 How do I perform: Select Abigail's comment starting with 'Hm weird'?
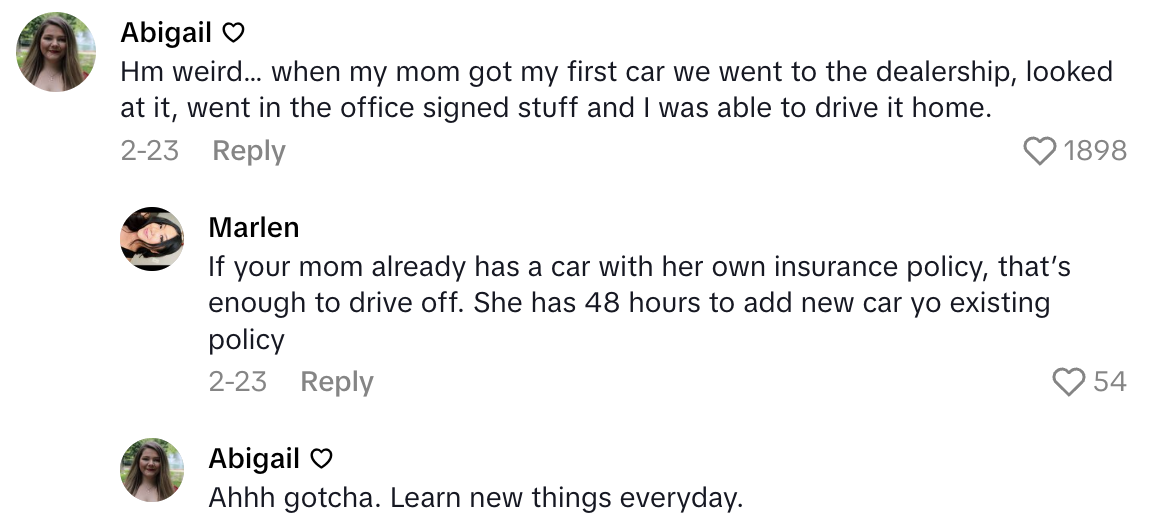tap(600, 90)
